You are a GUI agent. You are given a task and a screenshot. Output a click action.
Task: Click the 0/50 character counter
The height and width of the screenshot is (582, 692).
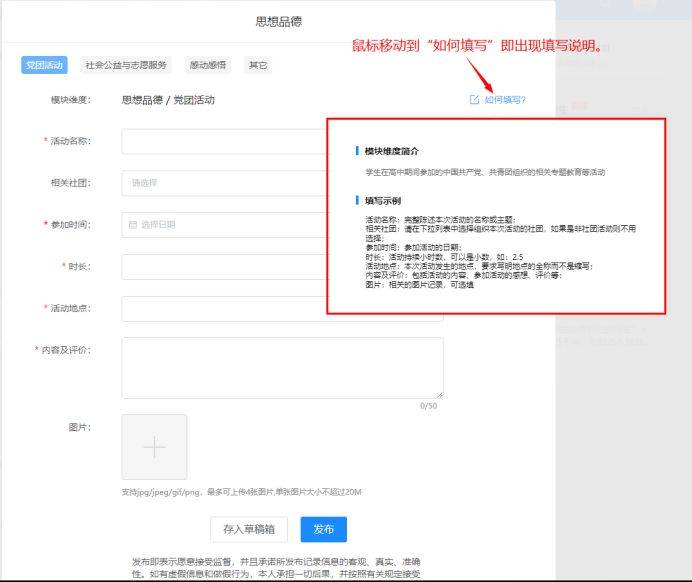tap(429, 406)
